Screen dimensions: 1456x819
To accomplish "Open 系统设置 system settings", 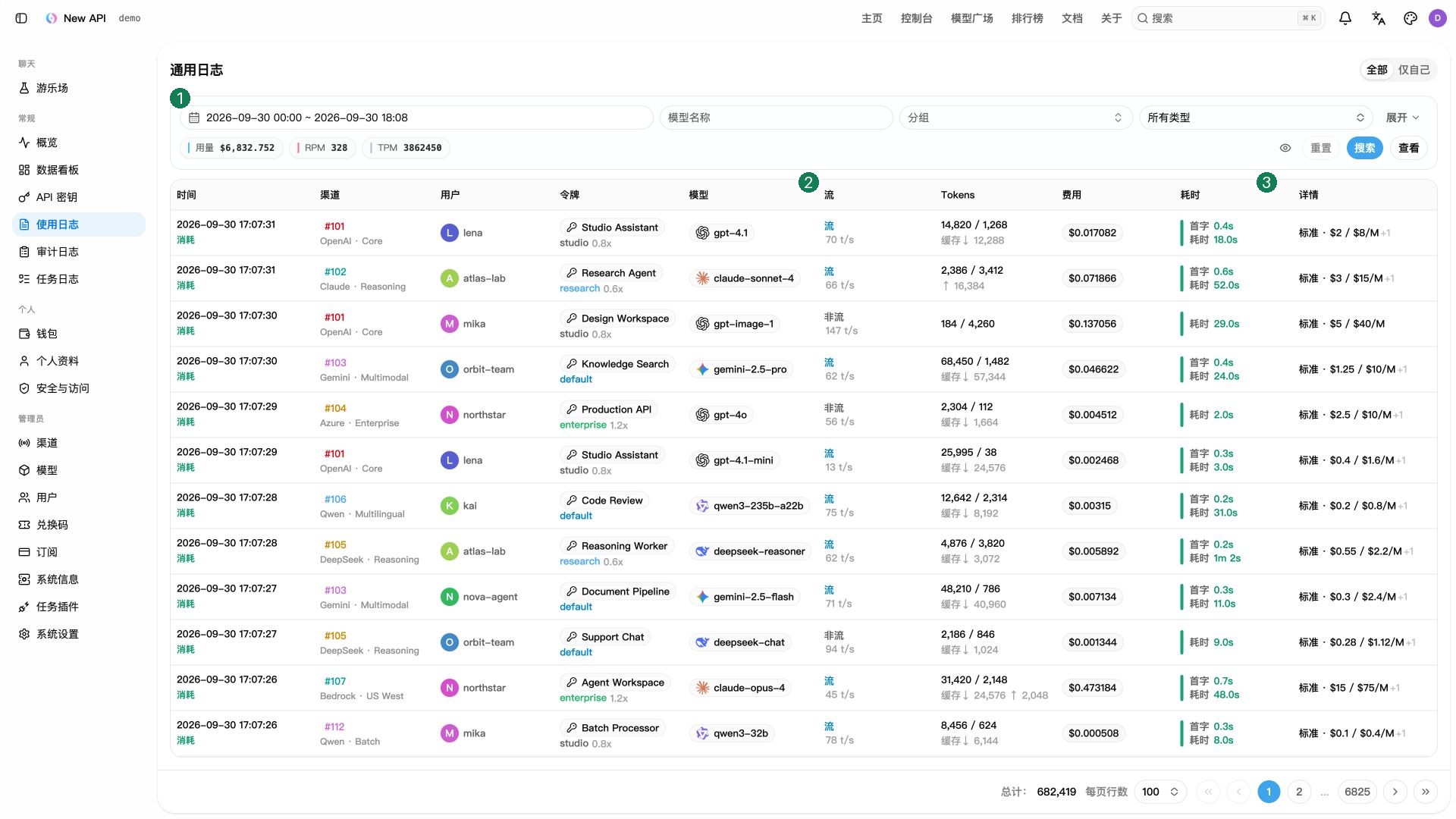I will click(79, 634).
